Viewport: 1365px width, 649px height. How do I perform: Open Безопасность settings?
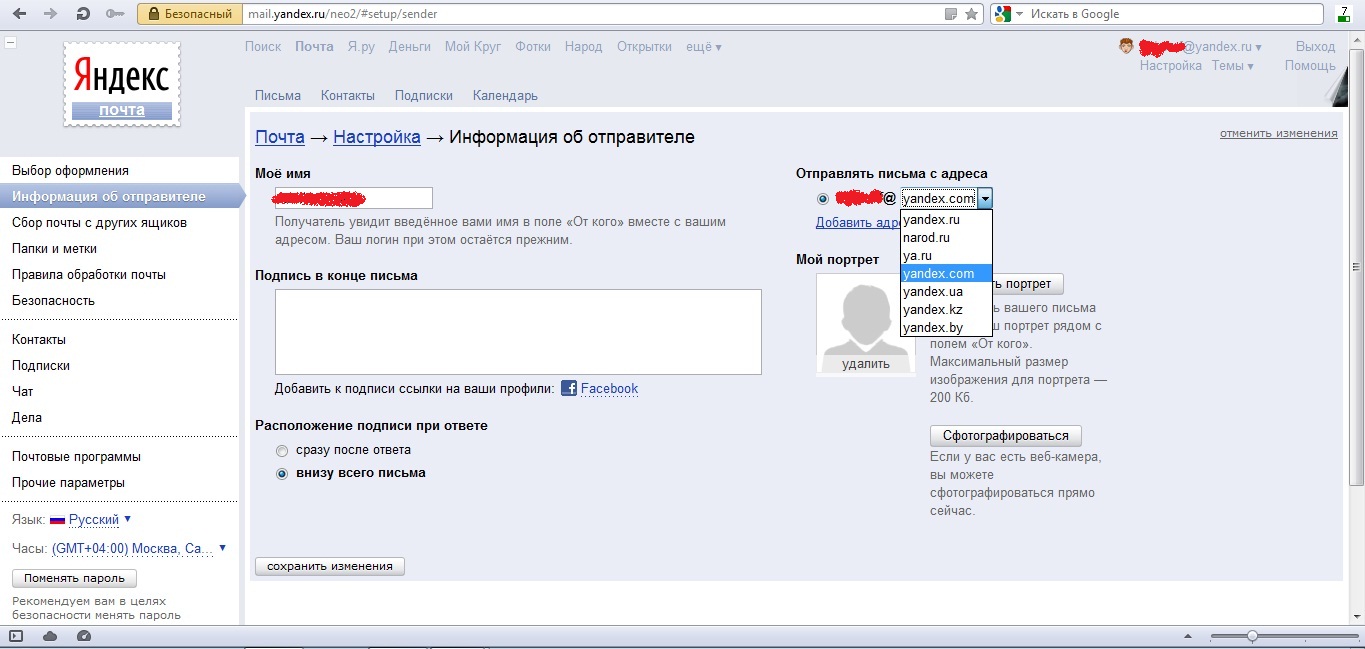(x=53, y=301)
